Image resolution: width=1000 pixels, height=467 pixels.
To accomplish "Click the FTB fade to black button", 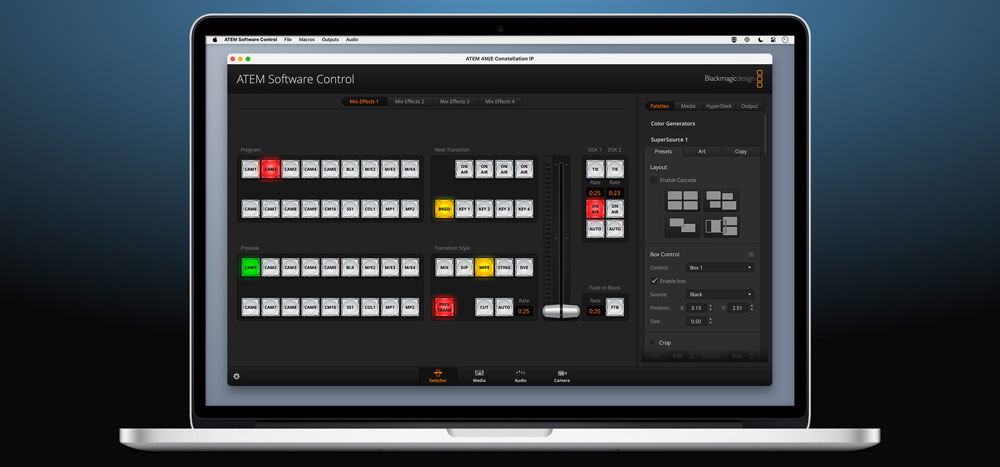I will click(615, 307).
